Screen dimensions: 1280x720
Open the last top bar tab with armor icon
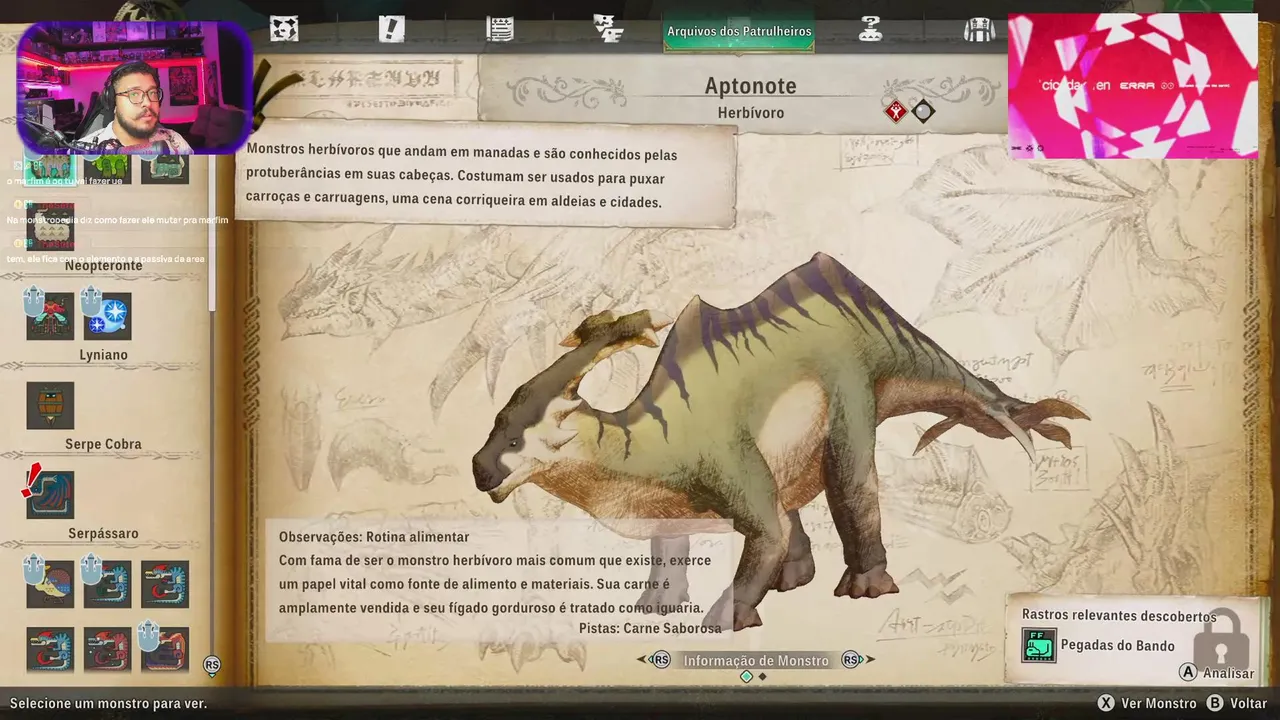coord(978,30)
